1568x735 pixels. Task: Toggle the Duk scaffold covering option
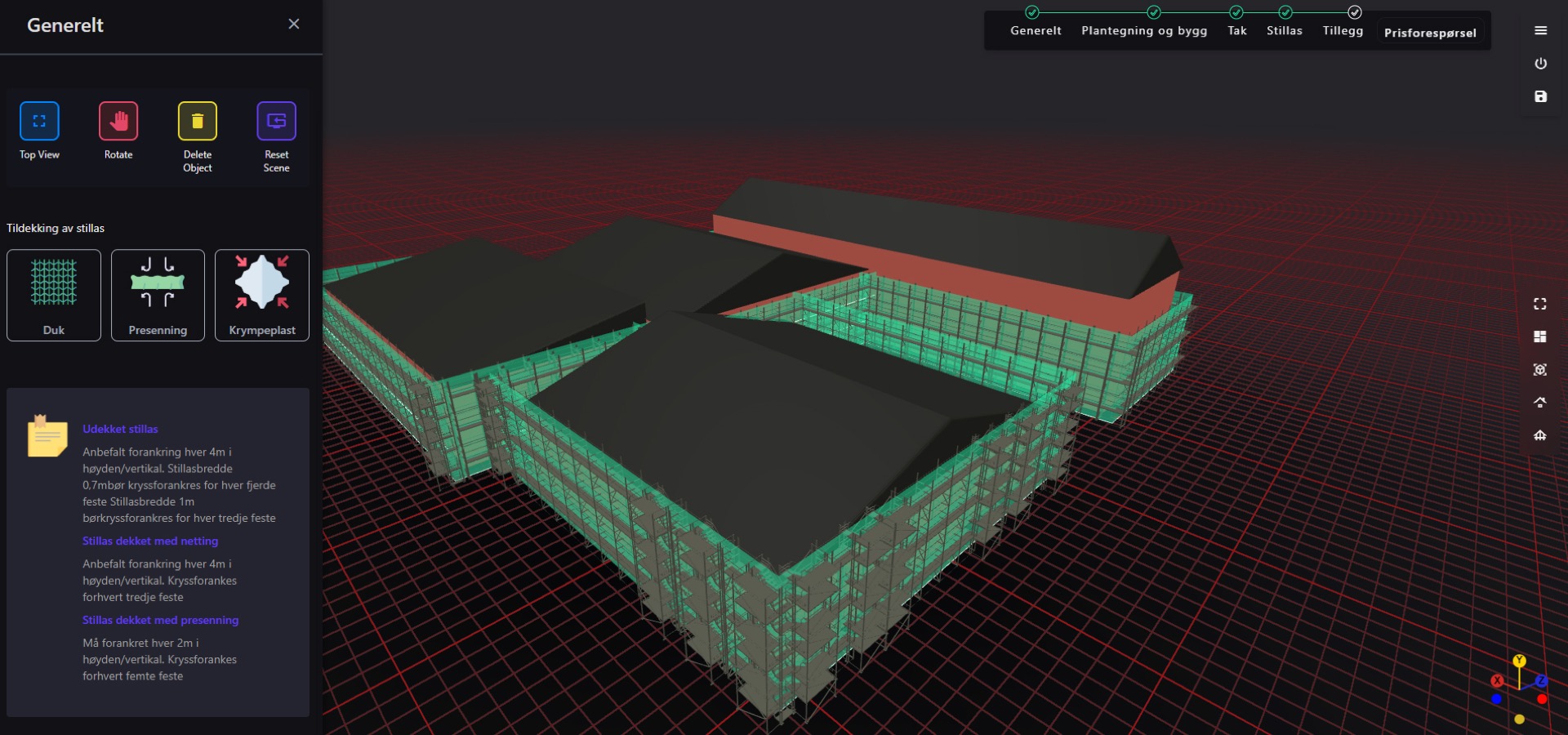(x=53, y=294)
